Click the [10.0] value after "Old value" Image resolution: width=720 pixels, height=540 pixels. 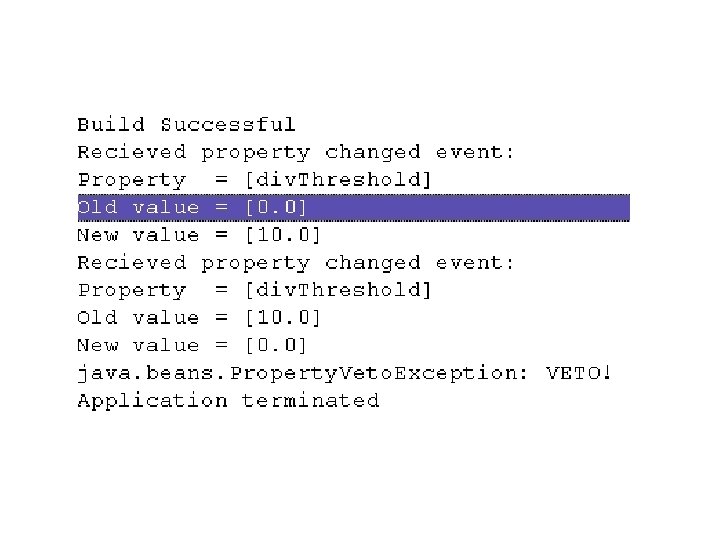point(283,318)
